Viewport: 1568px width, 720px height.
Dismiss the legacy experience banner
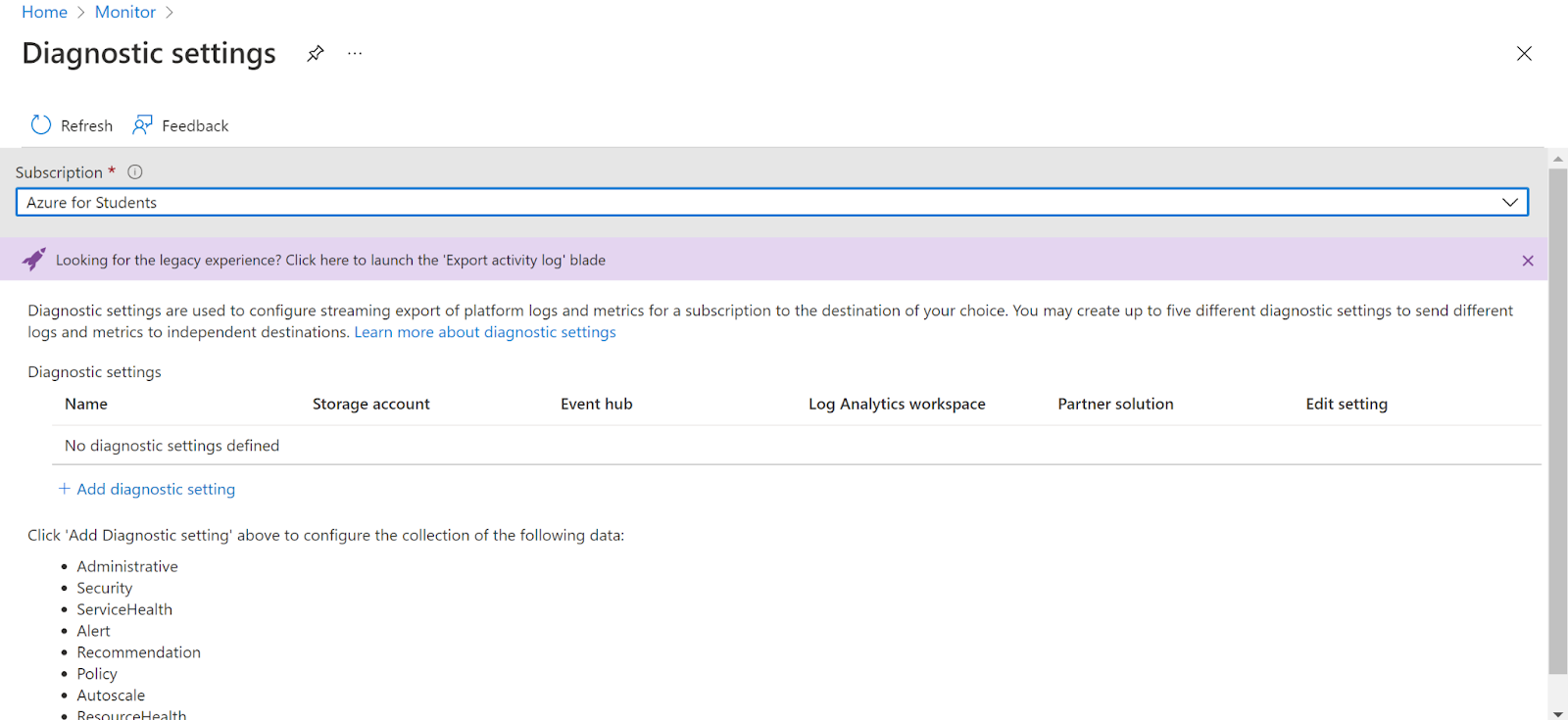point(1528,261)
